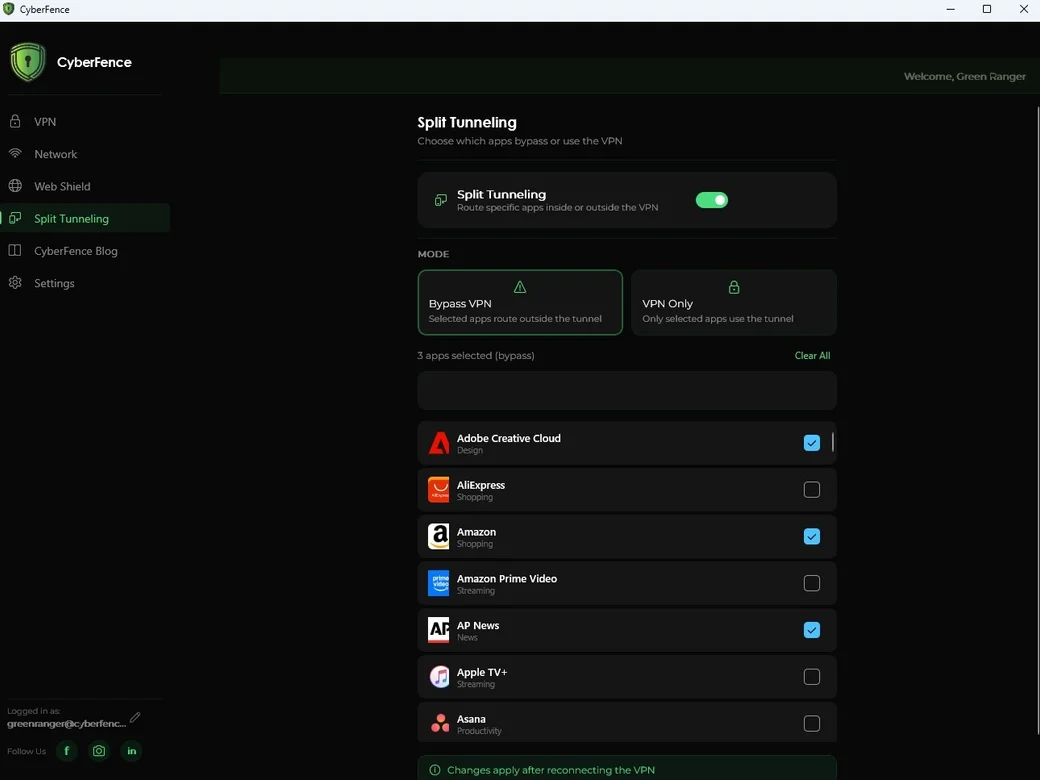Click the "3 apps selected (bypass)" text
Image resolution: width=1040 pixels, height=780 pixels.
[476, 356]
